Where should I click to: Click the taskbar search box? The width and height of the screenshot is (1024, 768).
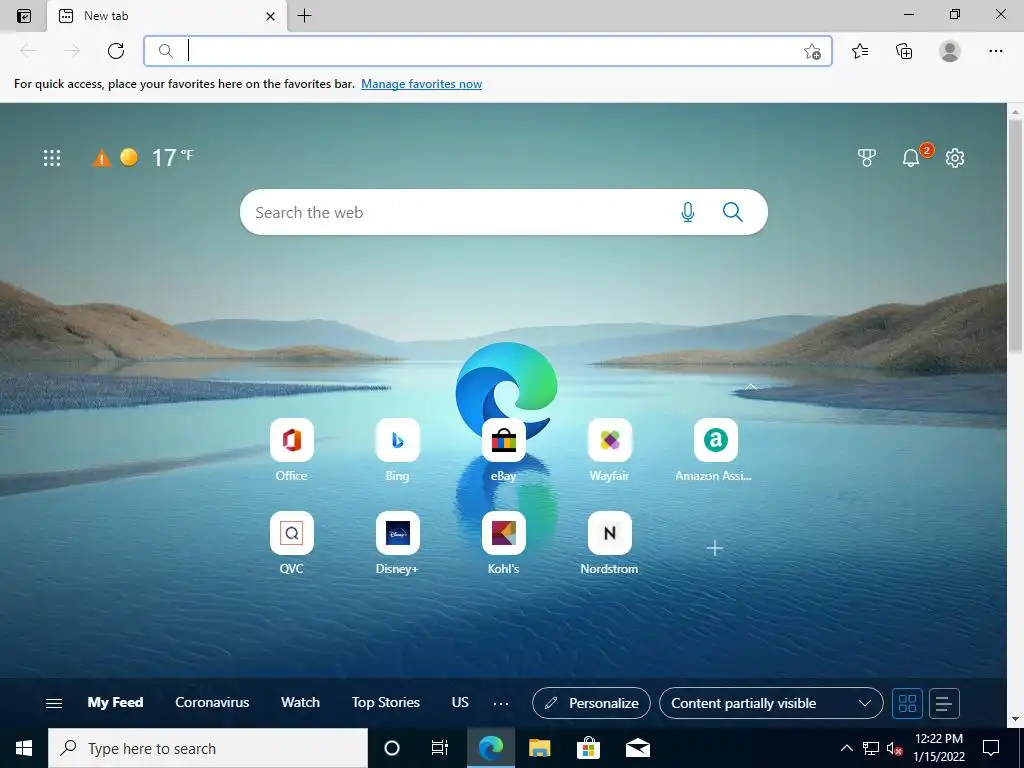pos(208,748)
